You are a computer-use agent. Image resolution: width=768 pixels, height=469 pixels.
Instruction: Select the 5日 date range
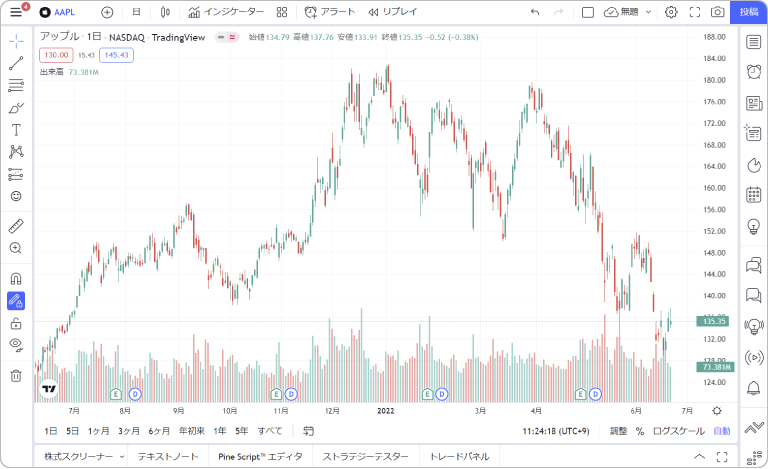coord(72,431)
